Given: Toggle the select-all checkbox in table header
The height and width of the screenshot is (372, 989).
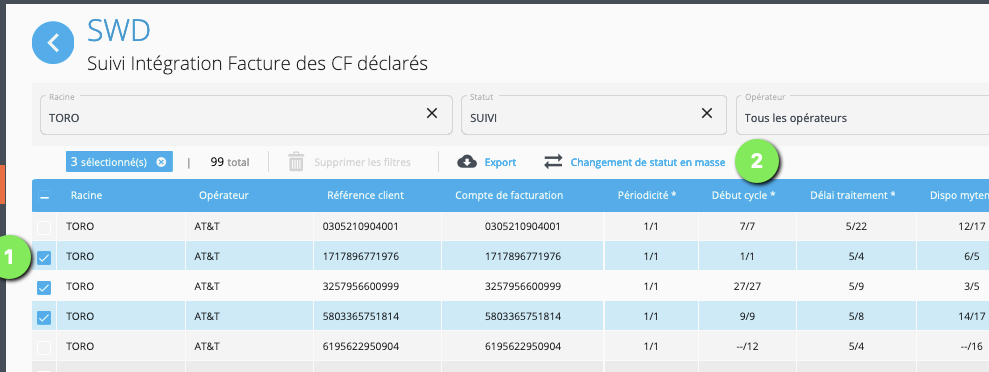Looking at the screenshot, I should pos(44,196).
